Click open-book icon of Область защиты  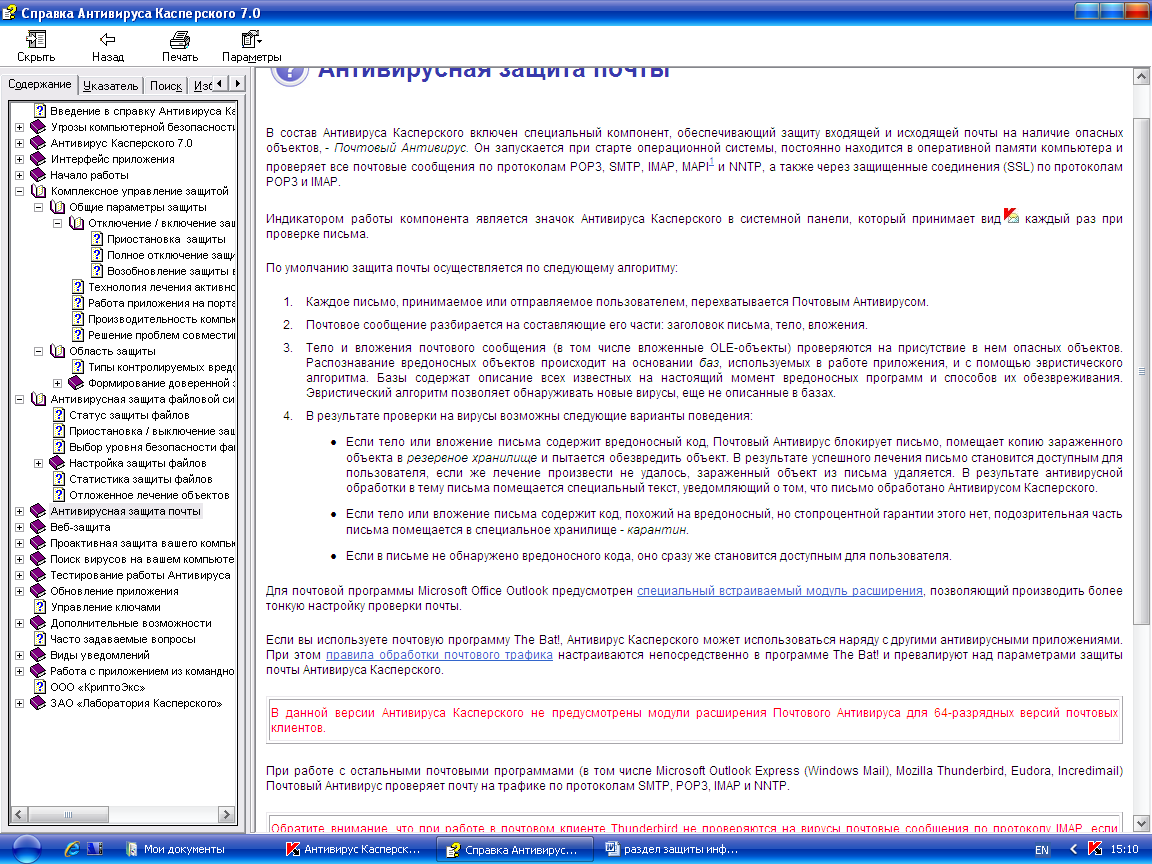tap(57, 351)
